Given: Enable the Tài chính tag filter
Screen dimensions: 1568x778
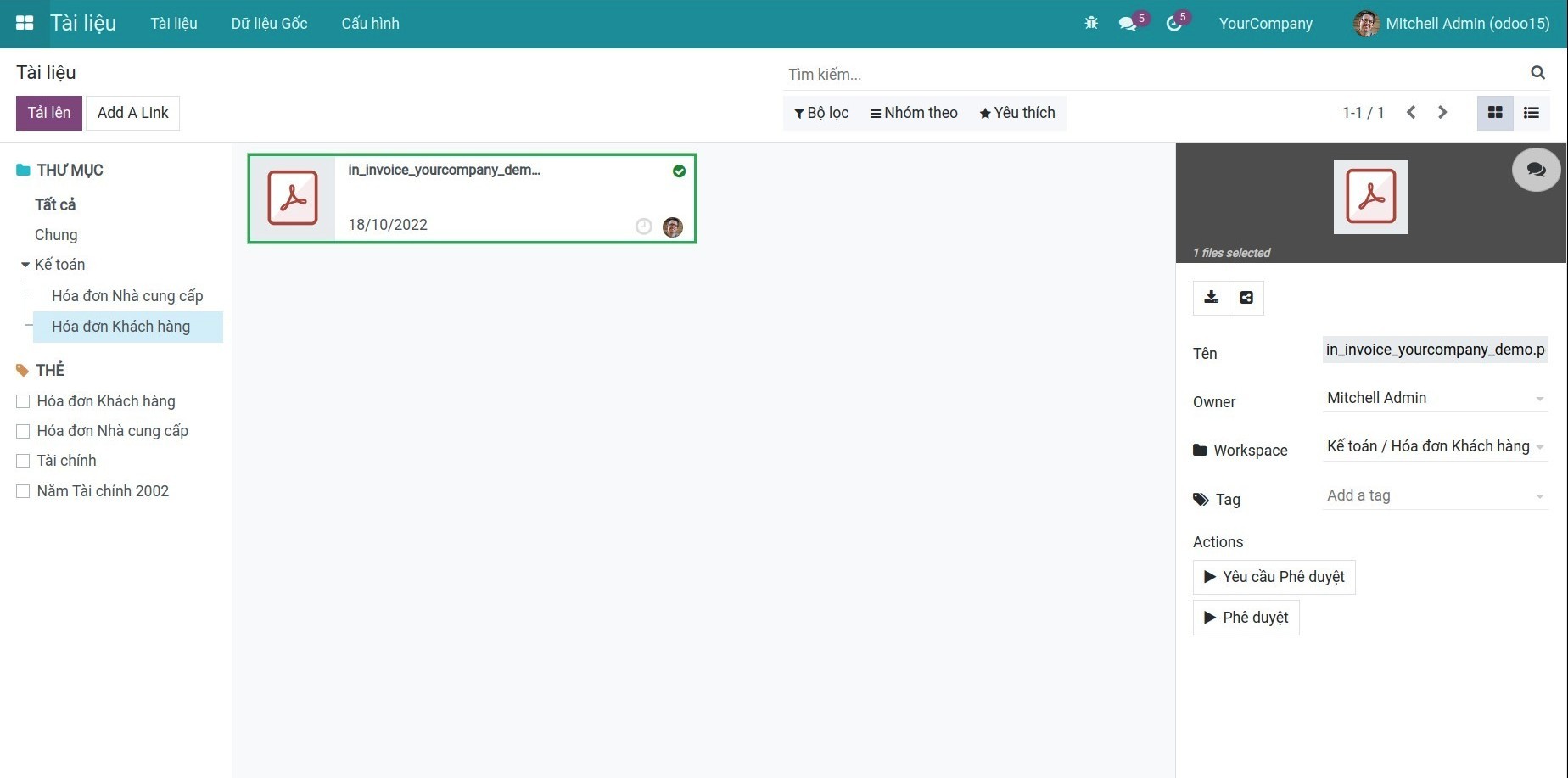Looking at the screenshot, I should (x=23, y=461).
